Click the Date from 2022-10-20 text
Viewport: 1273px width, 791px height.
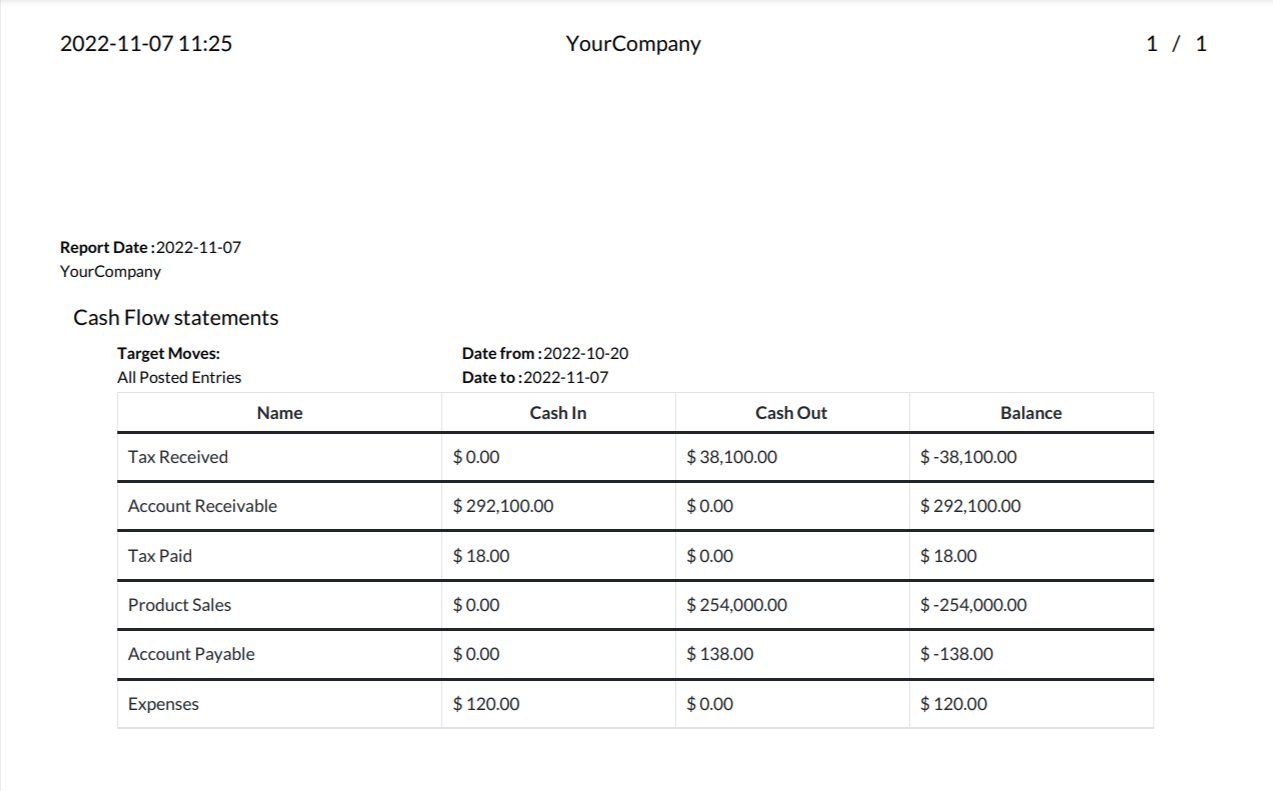click(545, 353)
